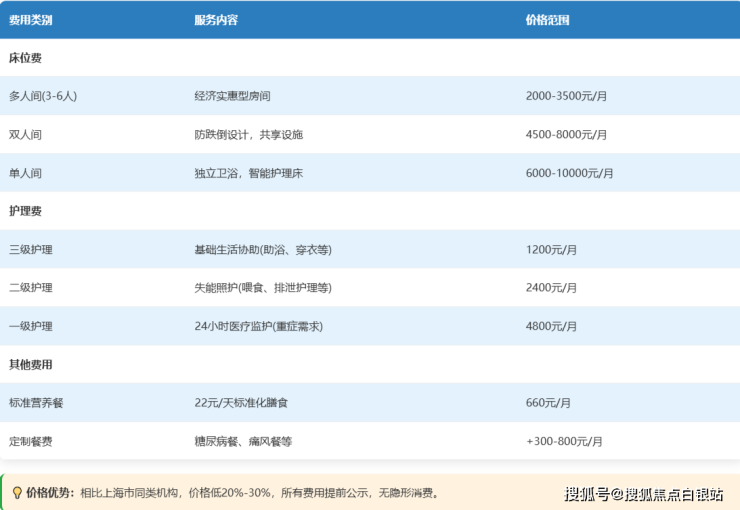
Task: Select the 其他费用 section heading
Action: point(30,365)
